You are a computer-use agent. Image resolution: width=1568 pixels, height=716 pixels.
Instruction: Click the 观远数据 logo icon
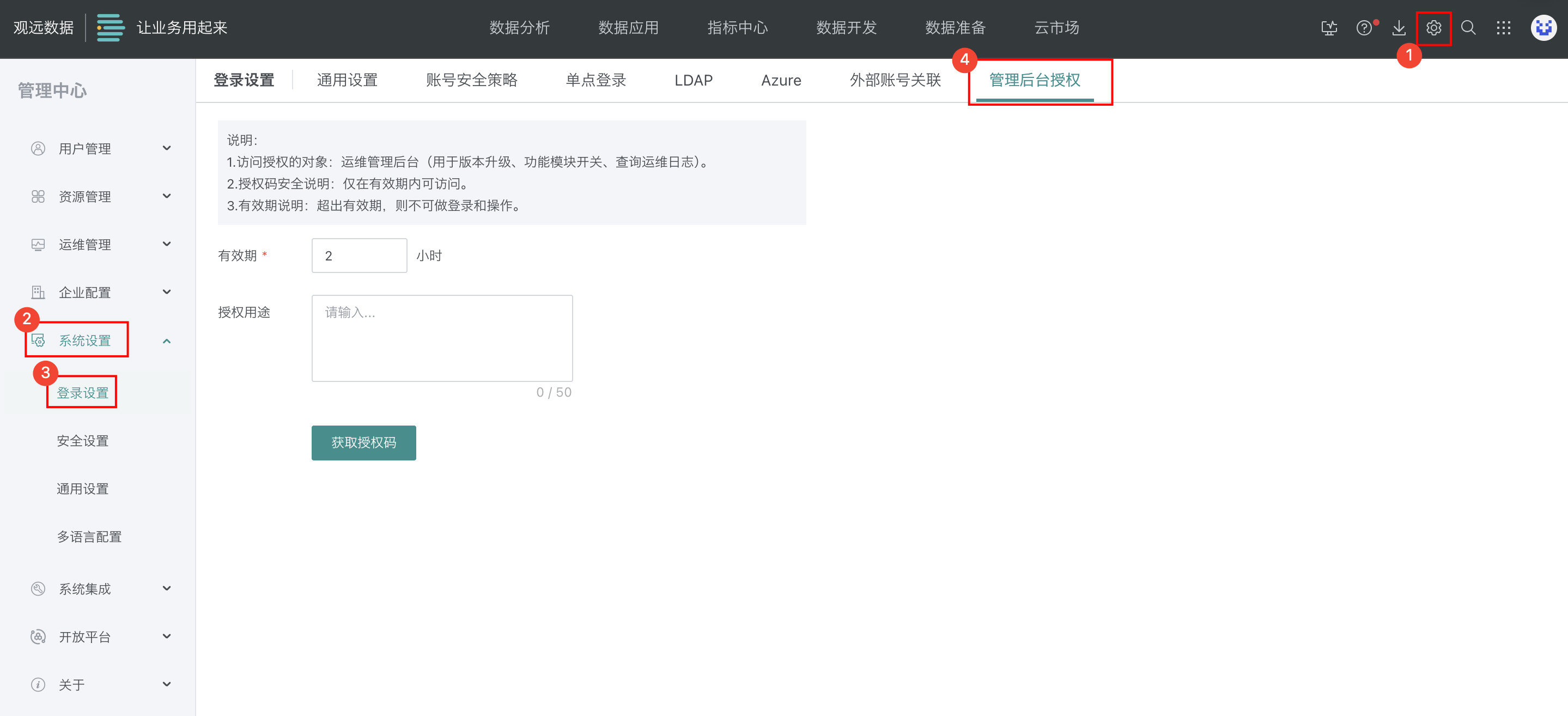(x=111, y=28)
